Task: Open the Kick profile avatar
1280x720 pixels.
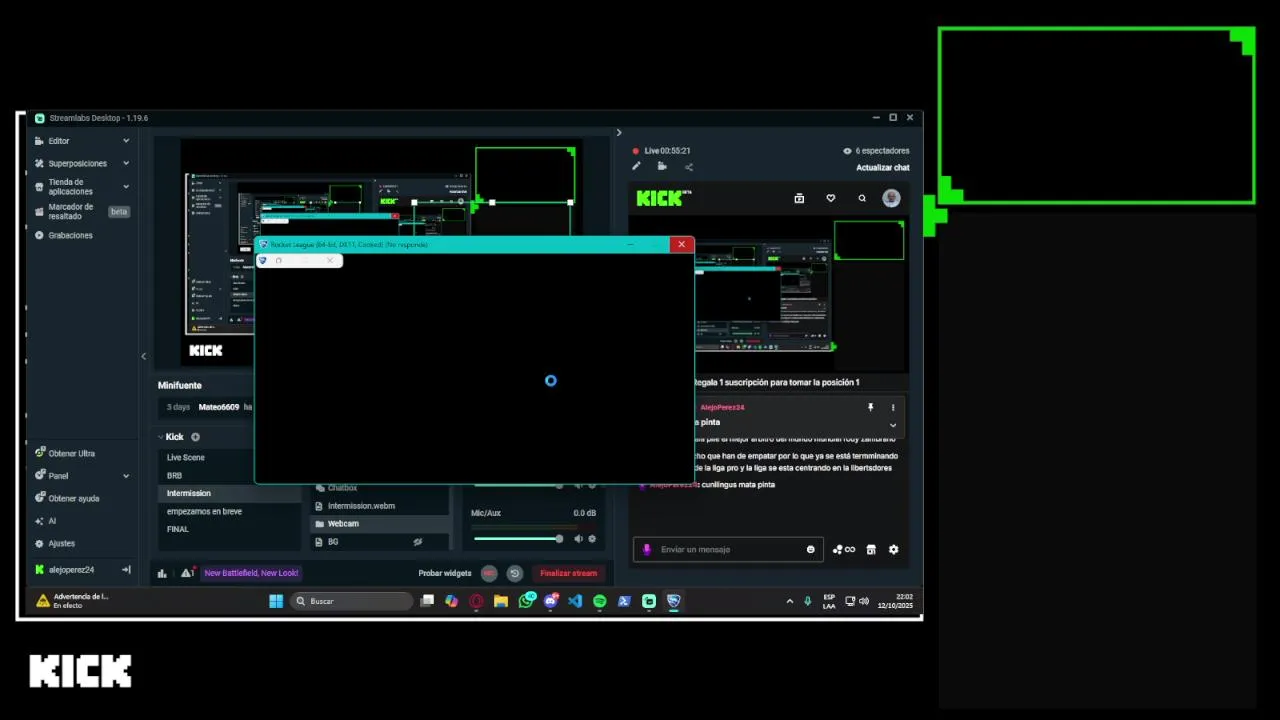Action: (891, 198)
